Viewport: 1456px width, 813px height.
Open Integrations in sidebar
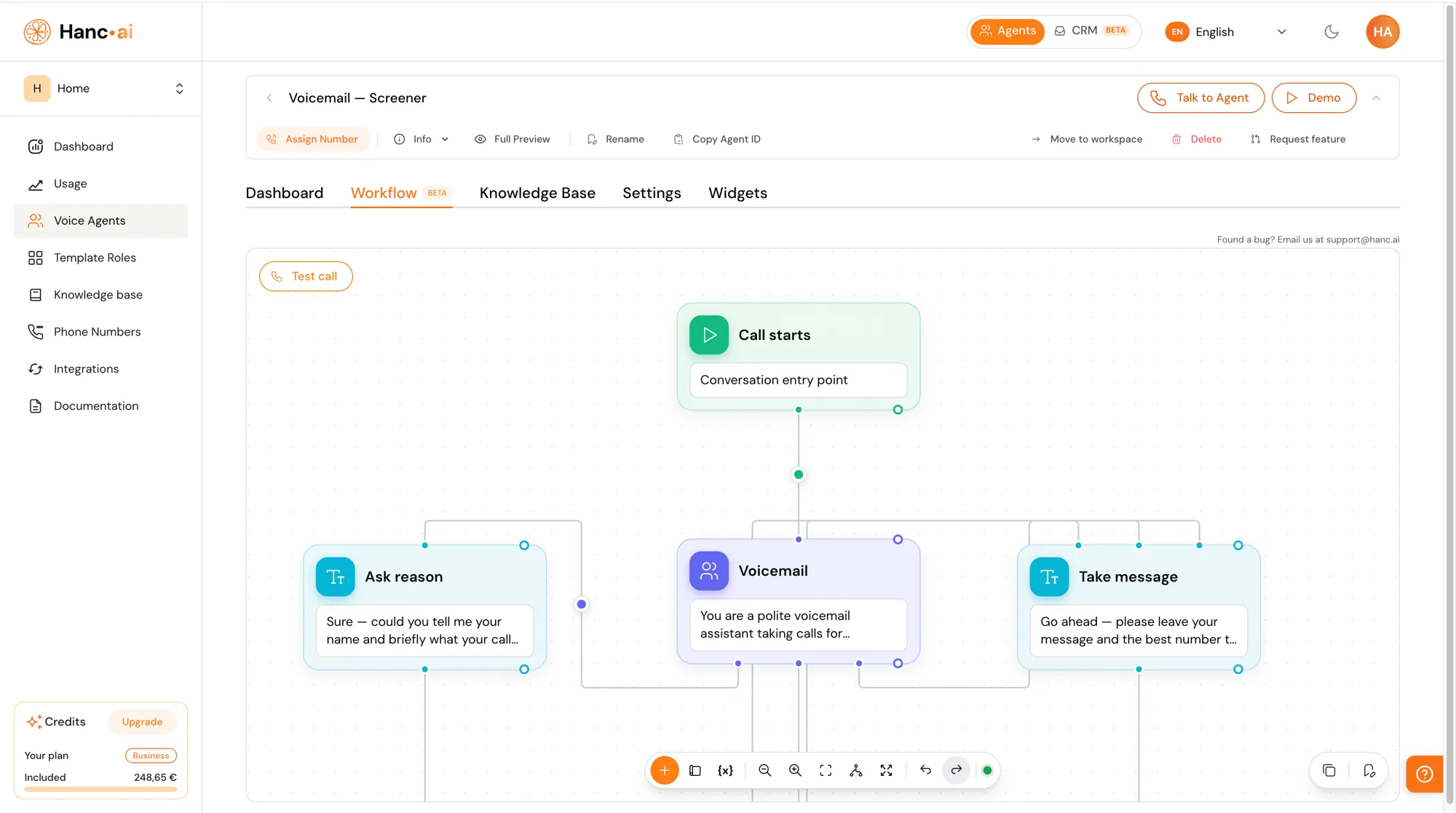100,369
